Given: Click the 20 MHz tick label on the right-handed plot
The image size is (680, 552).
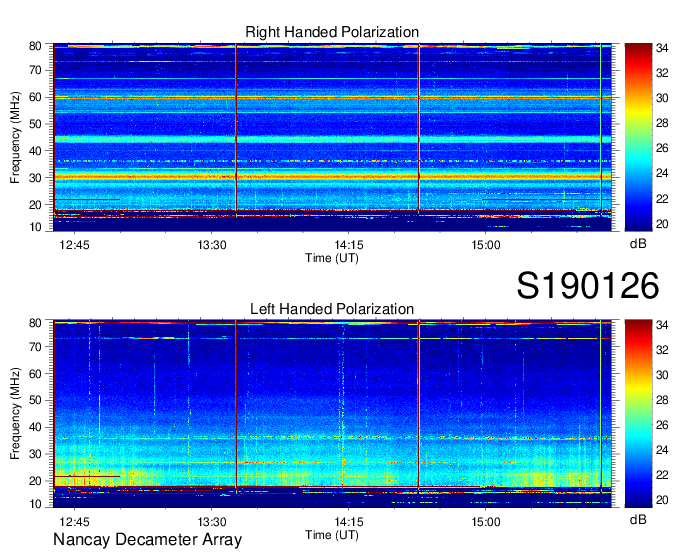Looking at the screenshot, I should coord(35,205).
